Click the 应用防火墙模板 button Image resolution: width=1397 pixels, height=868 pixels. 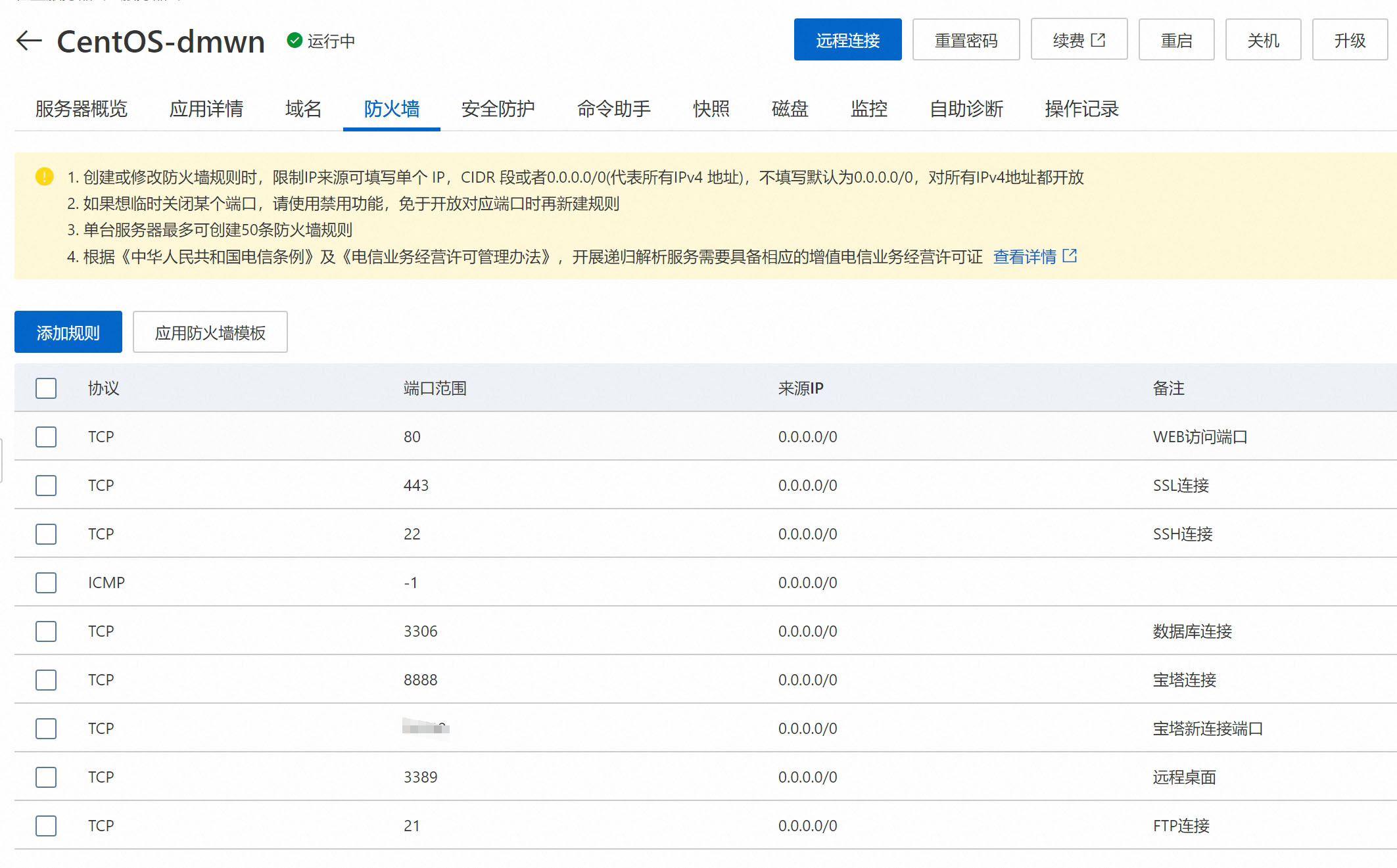point(210,332)
